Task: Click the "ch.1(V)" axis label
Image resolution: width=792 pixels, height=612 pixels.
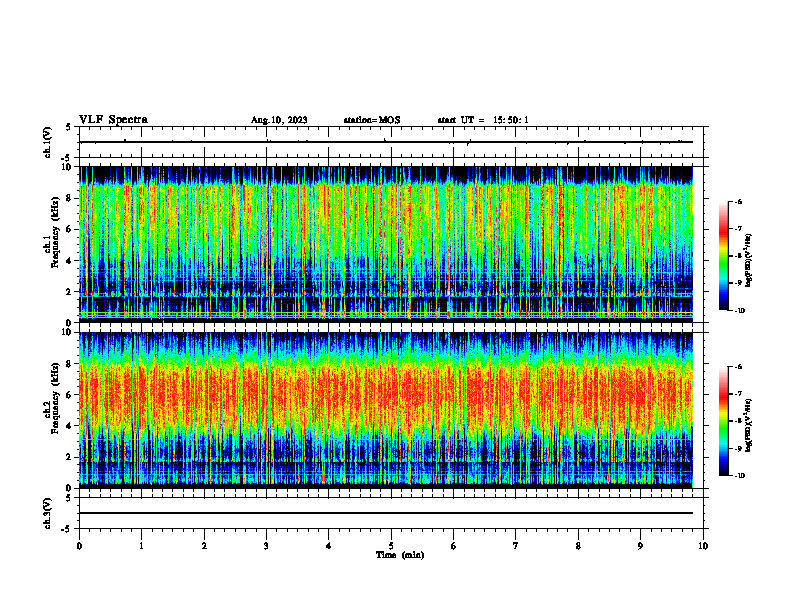Action: (48, 142)
